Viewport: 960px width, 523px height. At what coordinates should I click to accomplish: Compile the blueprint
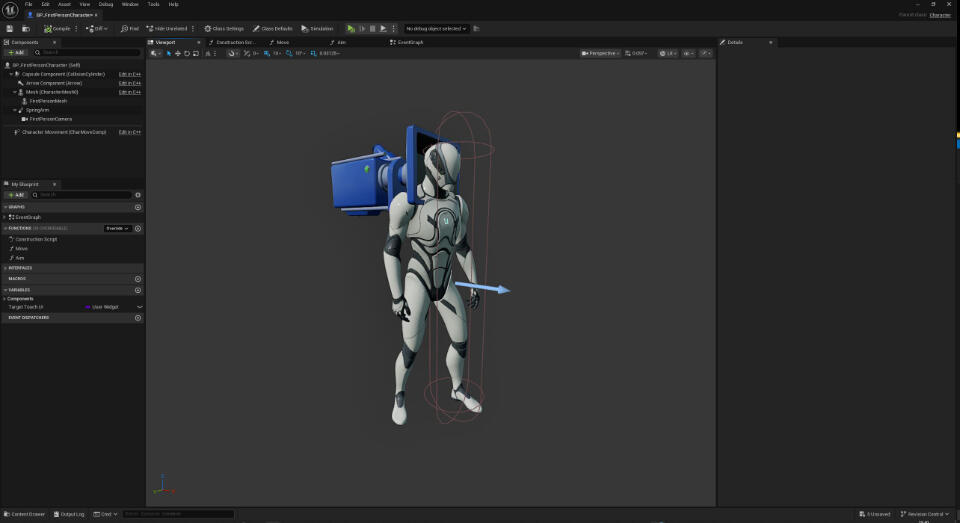pyautogui.click(x=57, y=29)
